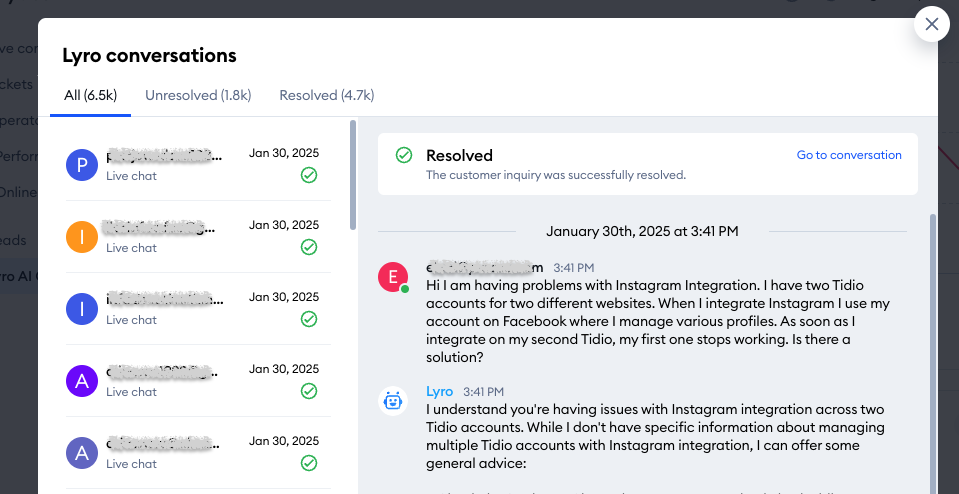959x494 pixels.
Task: Open the Unresolved (1.8k) tab
Action: click(x=198, y=95)
